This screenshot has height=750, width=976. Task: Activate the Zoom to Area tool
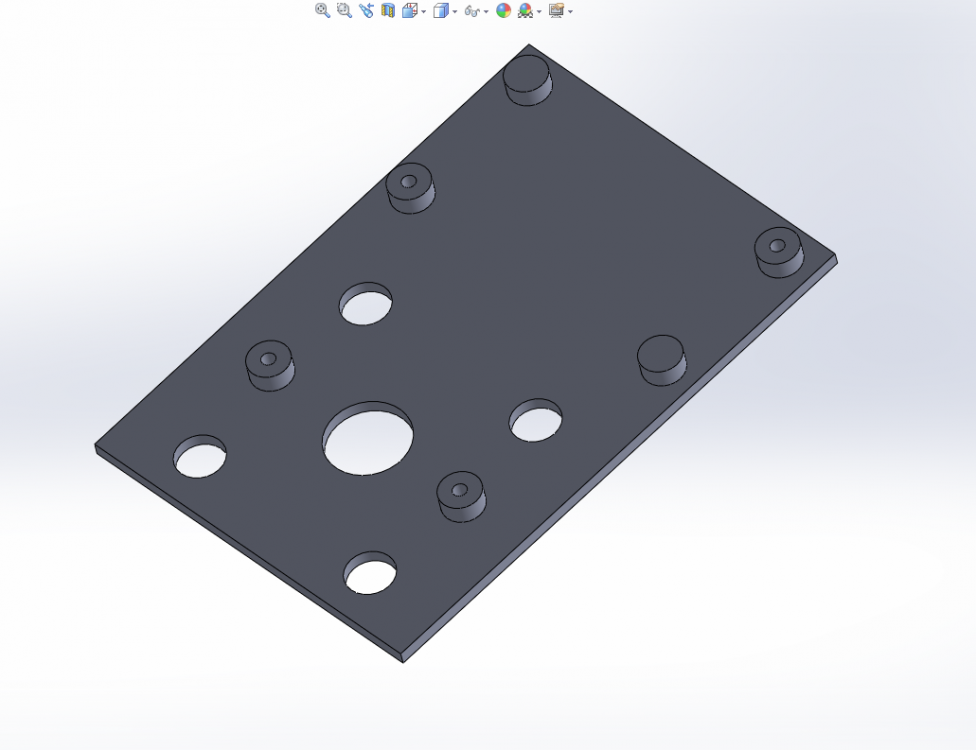(342, 10)
